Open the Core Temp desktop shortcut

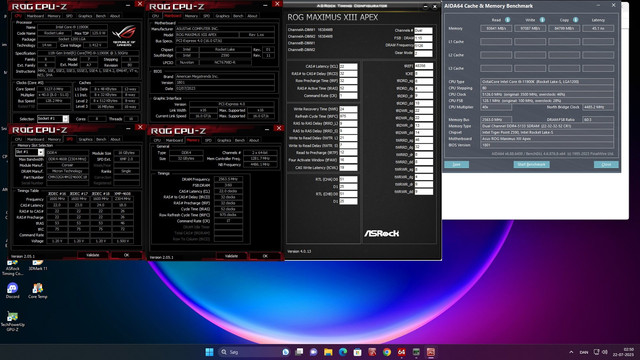point(38,290)
